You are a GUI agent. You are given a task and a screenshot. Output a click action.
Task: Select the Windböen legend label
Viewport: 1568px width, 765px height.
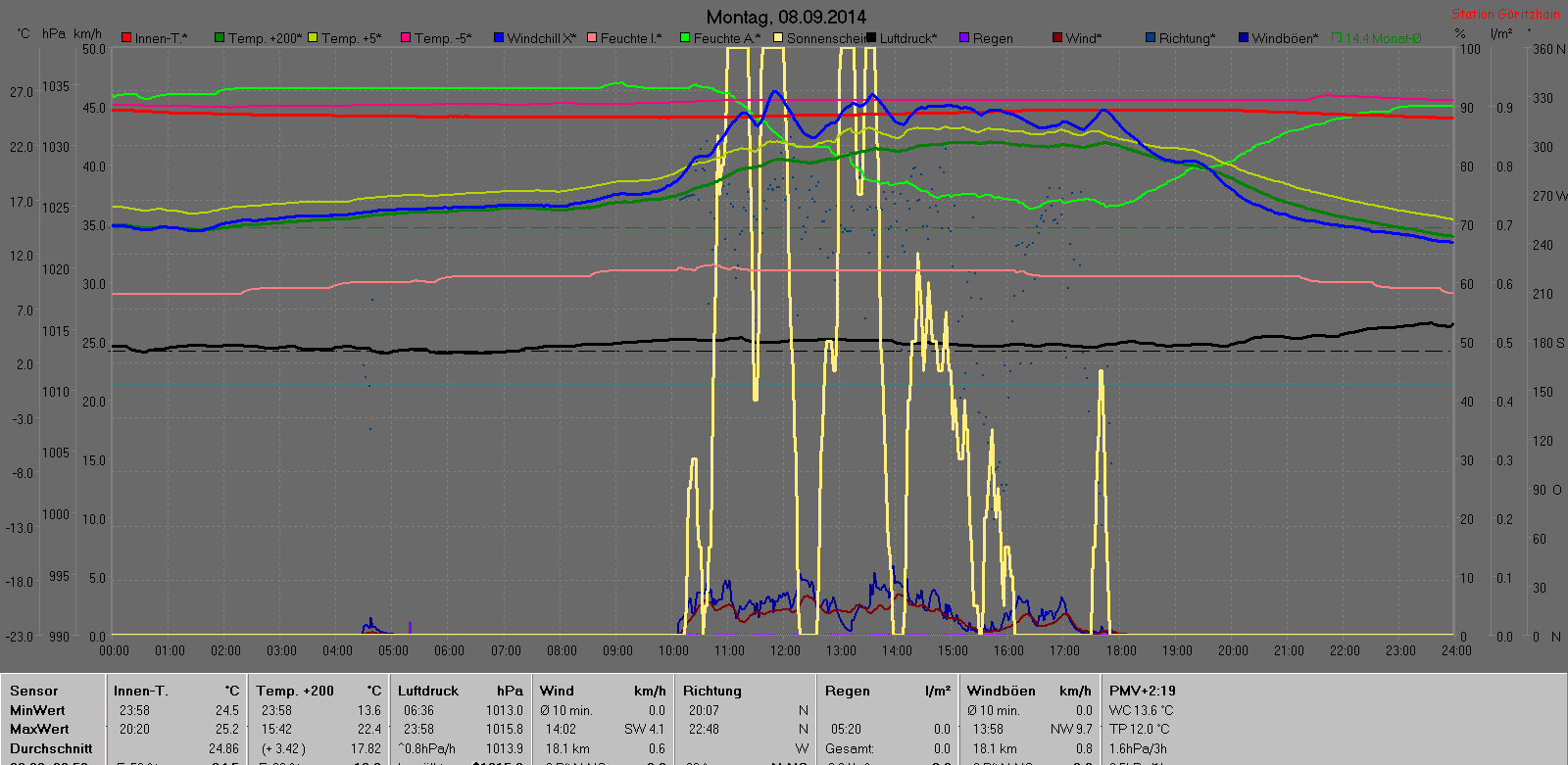click(1284, 38)
